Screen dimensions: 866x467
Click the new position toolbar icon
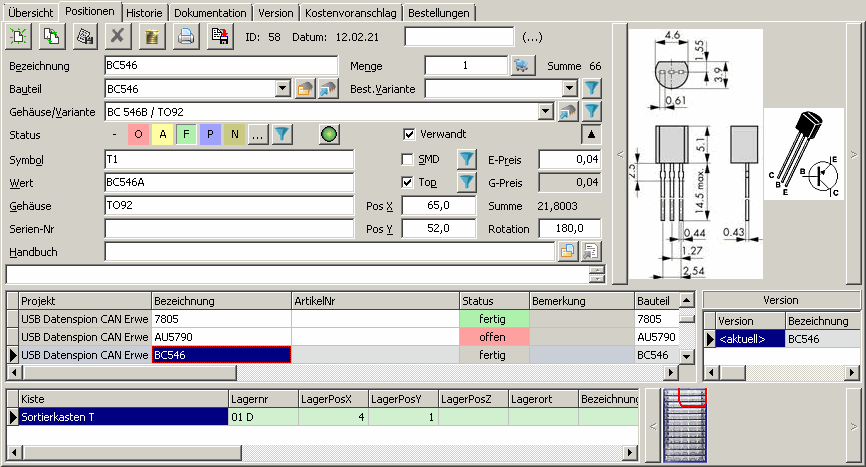(x=19, y=37)
